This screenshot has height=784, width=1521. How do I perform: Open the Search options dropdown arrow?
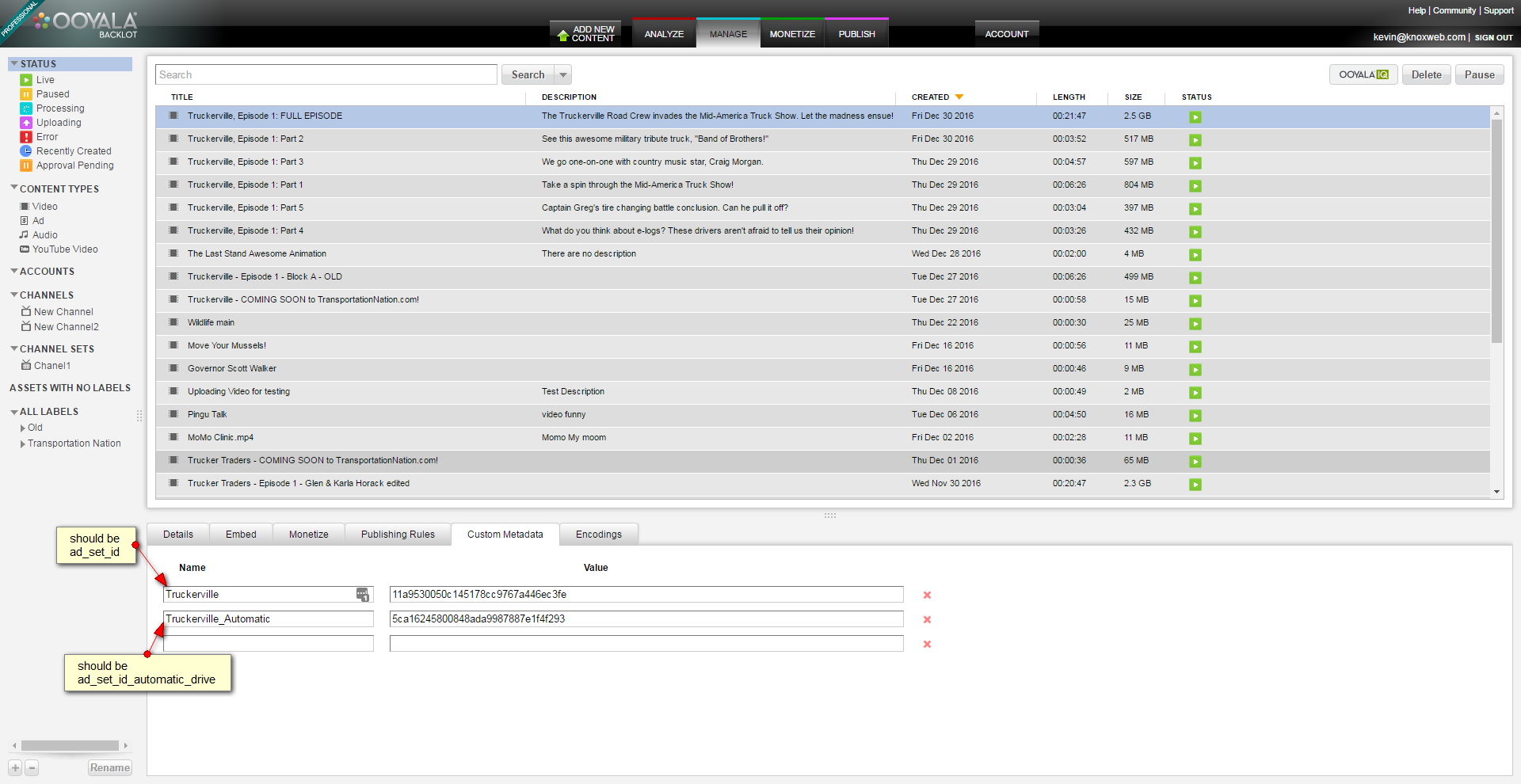click(563, 74)
